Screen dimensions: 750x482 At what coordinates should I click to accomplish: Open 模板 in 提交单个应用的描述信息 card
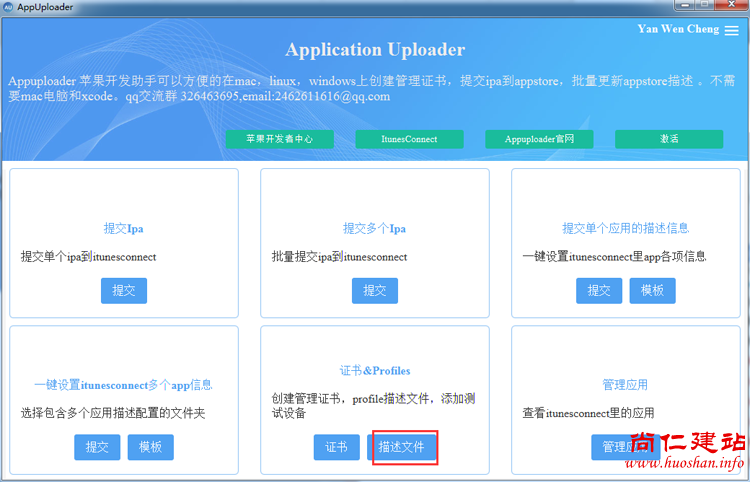point(652,290)
